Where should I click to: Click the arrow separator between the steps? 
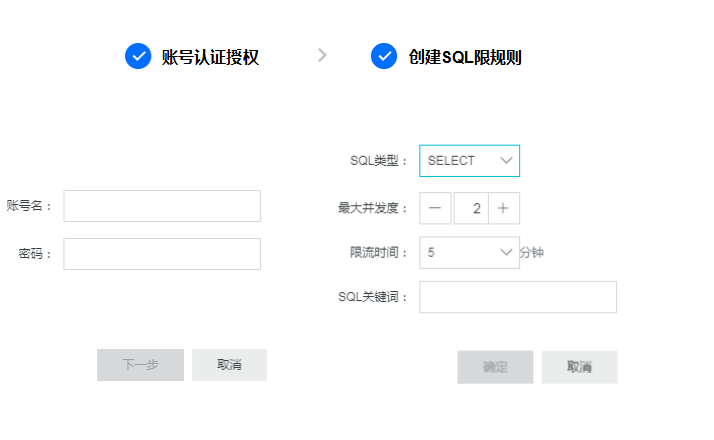(322, 55)
